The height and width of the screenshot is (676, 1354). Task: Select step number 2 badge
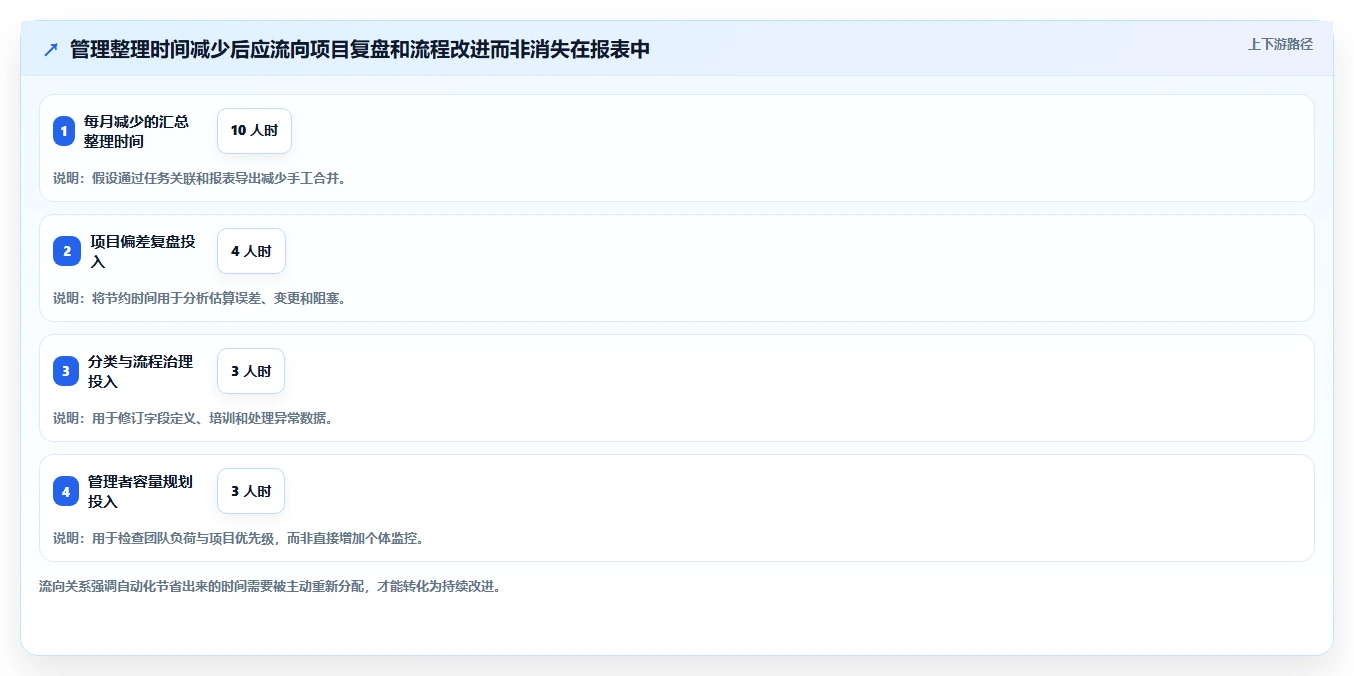pos(67,251)
